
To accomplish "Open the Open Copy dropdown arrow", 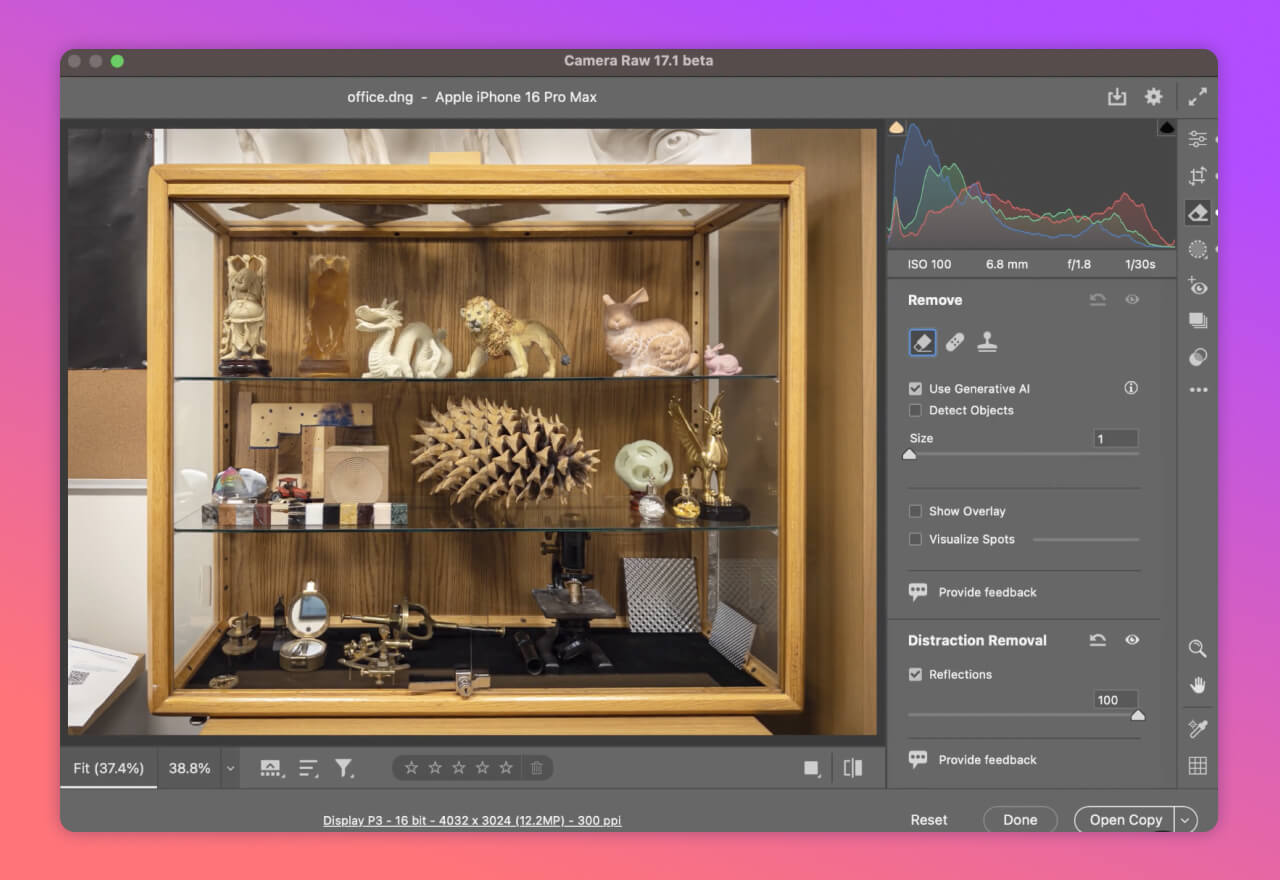I will coord(1184,819).
